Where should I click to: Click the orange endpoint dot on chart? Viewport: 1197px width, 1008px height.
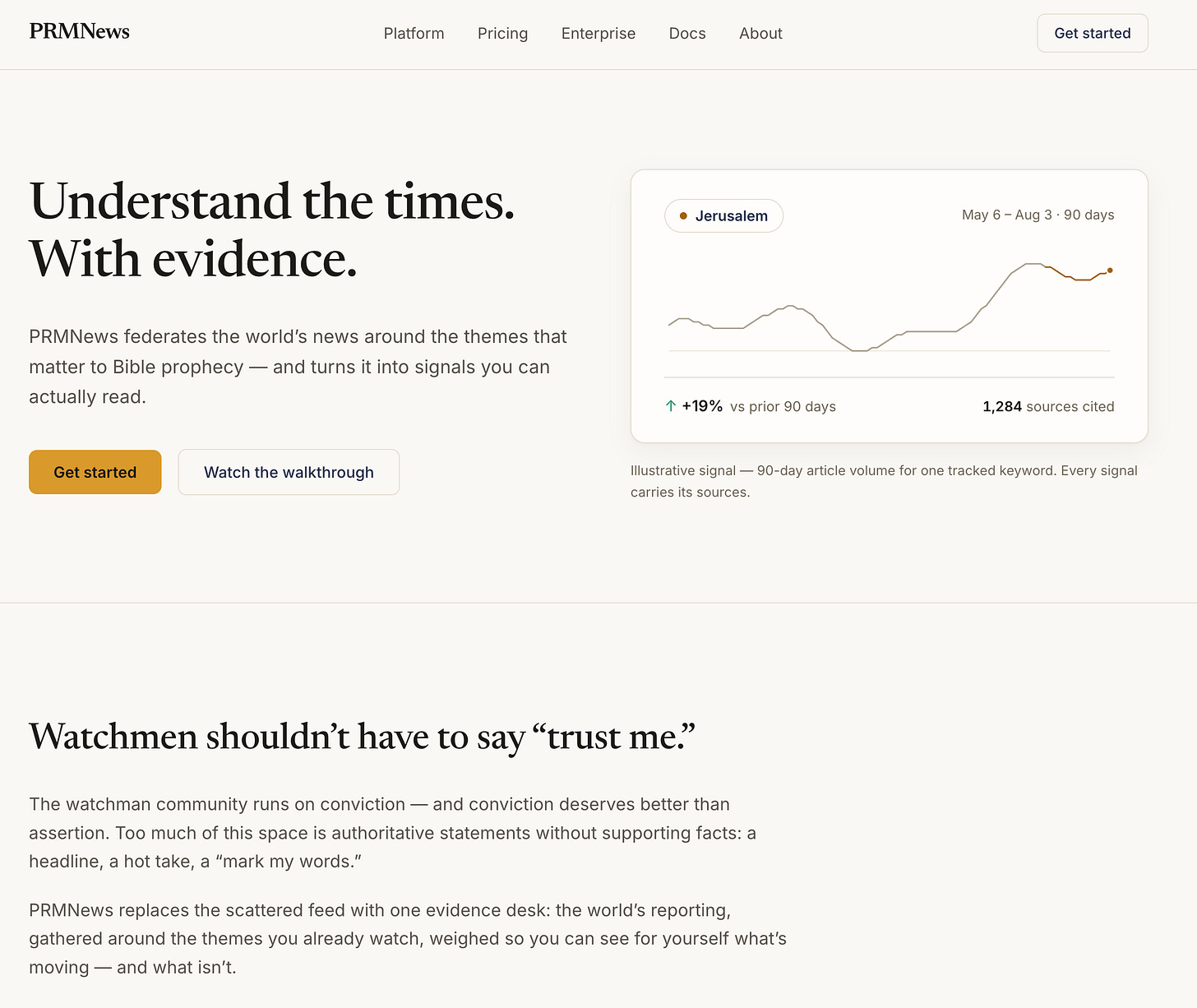pyautogui.click(x=1110, y=270)
